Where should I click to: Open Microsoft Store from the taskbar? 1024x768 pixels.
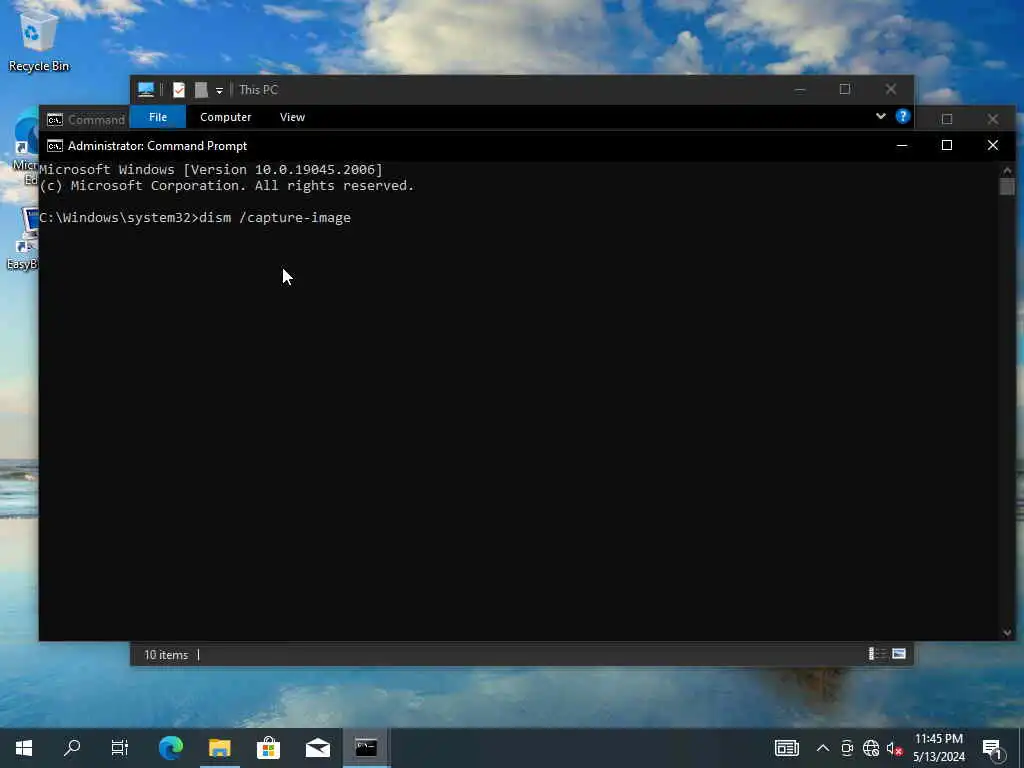(x=268, y=748)
